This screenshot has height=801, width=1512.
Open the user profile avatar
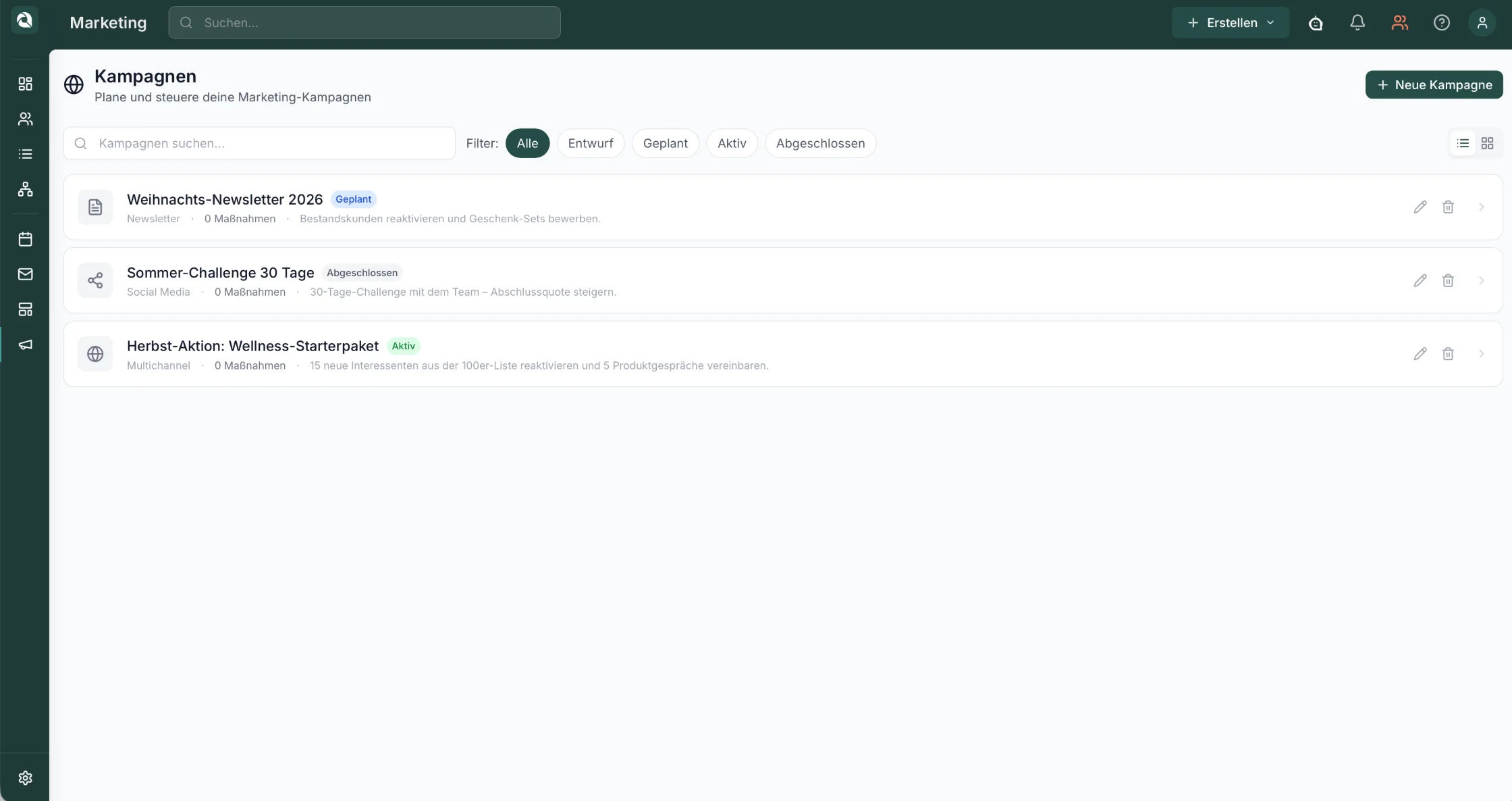pyautogui.click(x=1482, y=23)
